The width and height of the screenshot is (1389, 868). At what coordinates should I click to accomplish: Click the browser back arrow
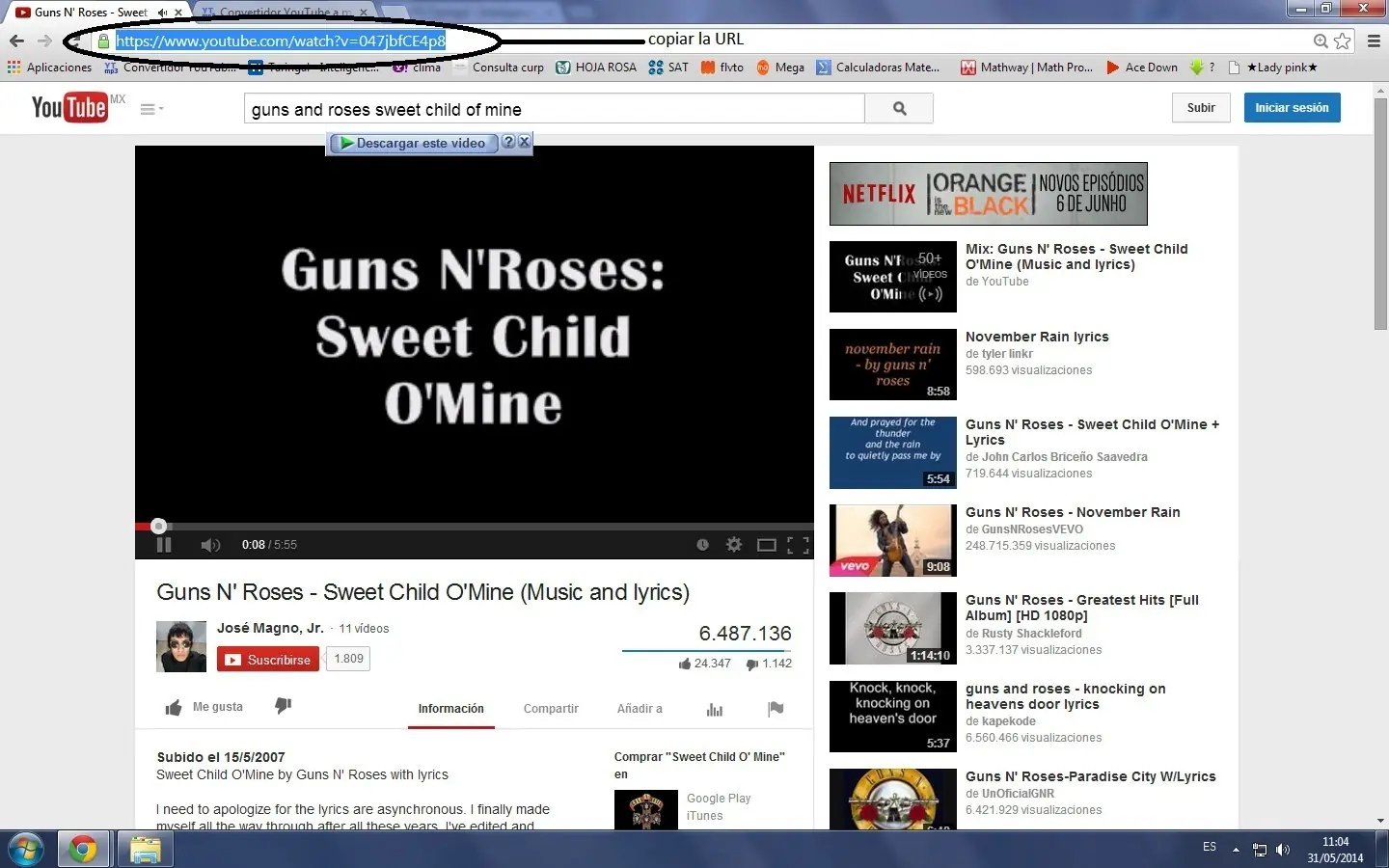pos(16,41)
